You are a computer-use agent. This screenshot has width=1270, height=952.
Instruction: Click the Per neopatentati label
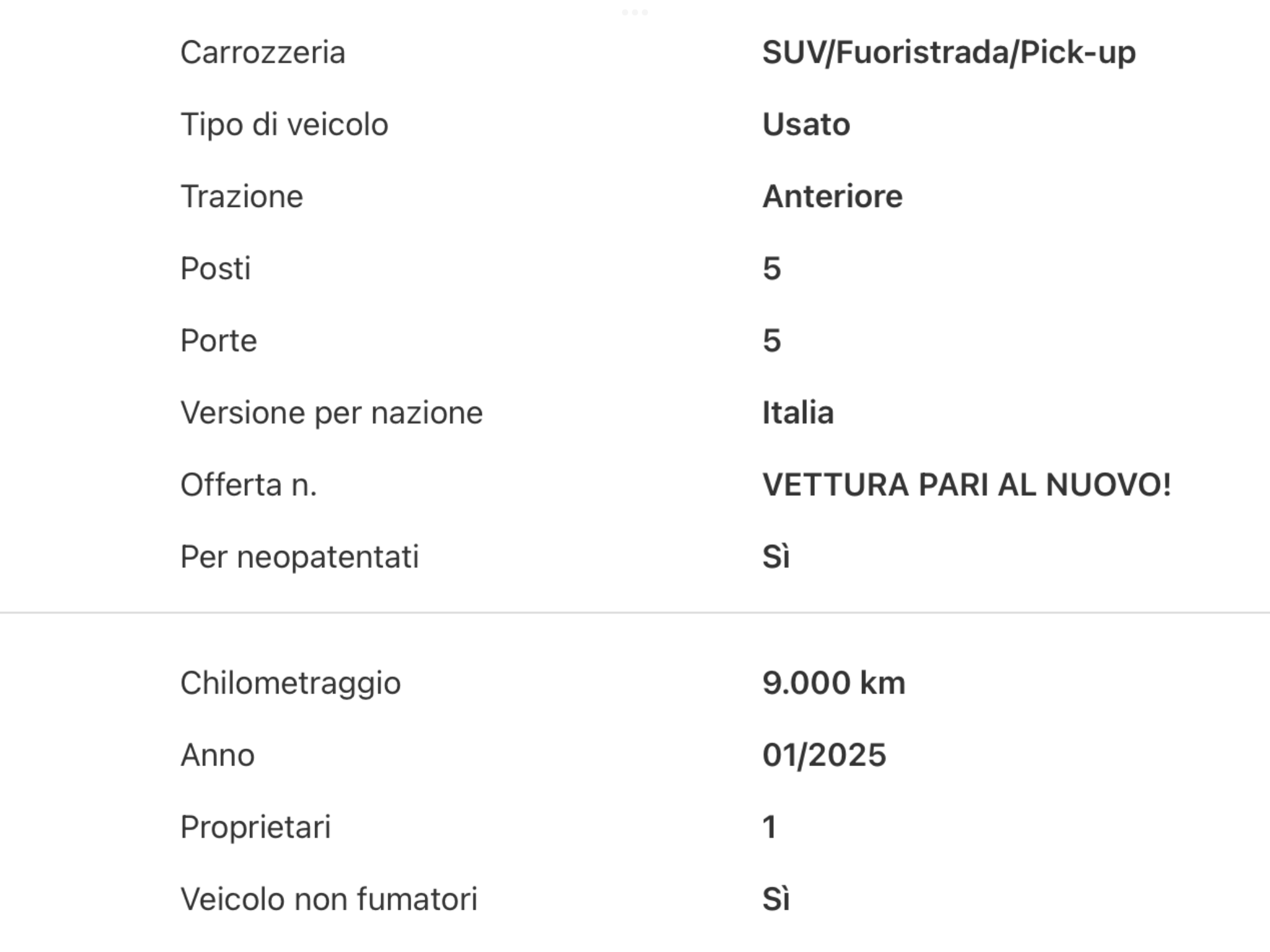[x=299, y=557]
